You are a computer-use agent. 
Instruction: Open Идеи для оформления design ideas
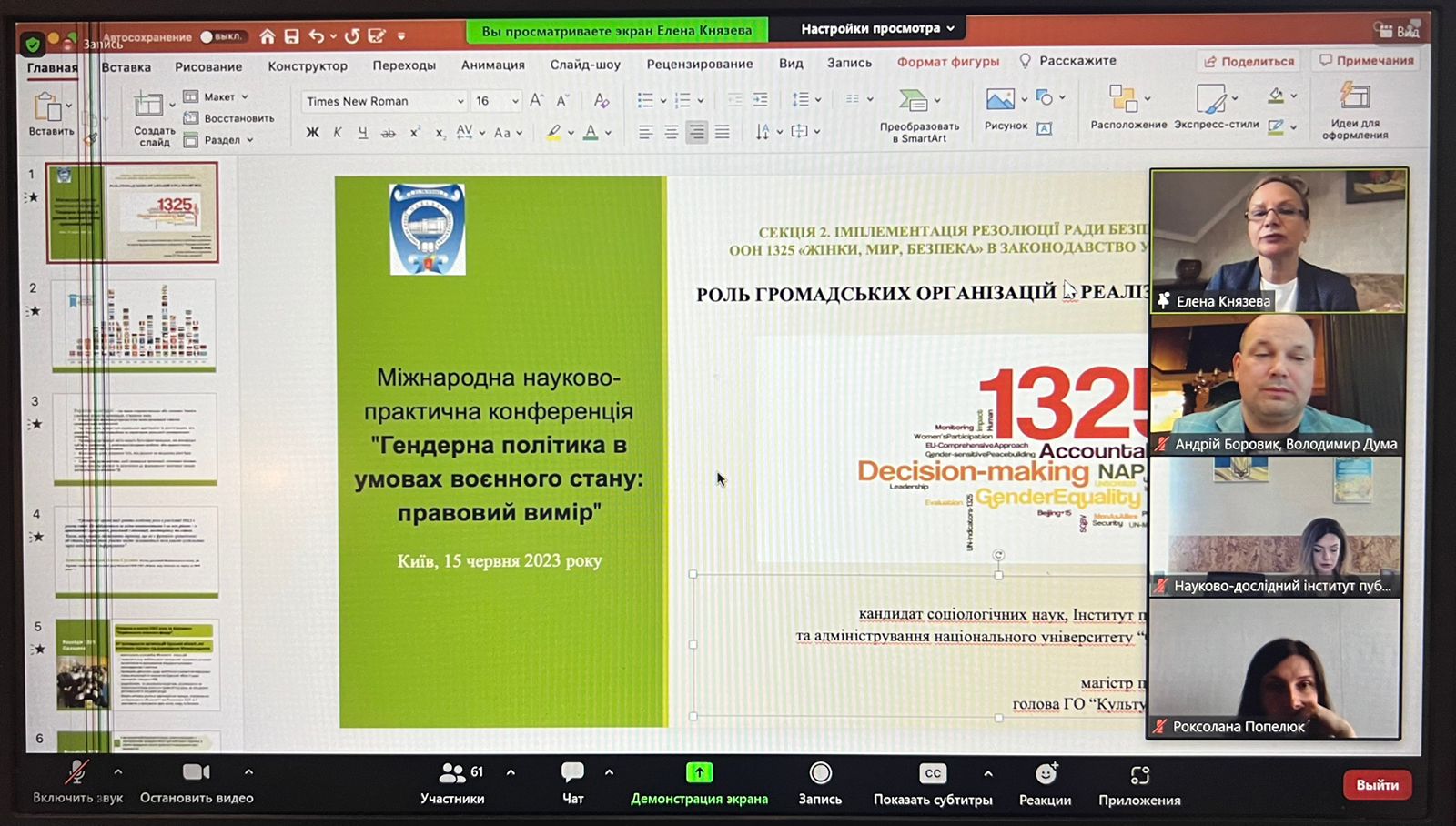1355,111
